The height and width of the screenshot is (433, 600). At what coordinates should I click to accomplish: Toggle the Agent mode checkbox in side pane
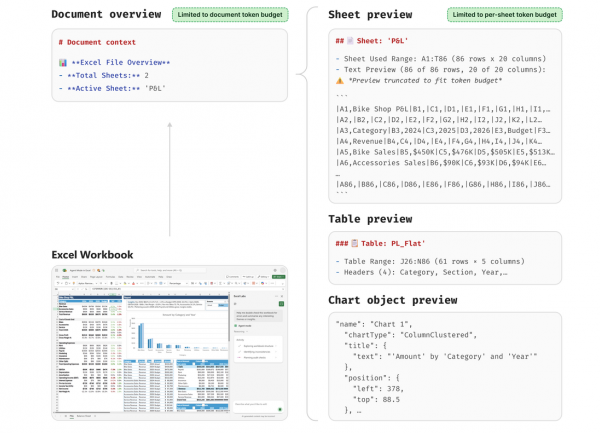tap(235, 326)
